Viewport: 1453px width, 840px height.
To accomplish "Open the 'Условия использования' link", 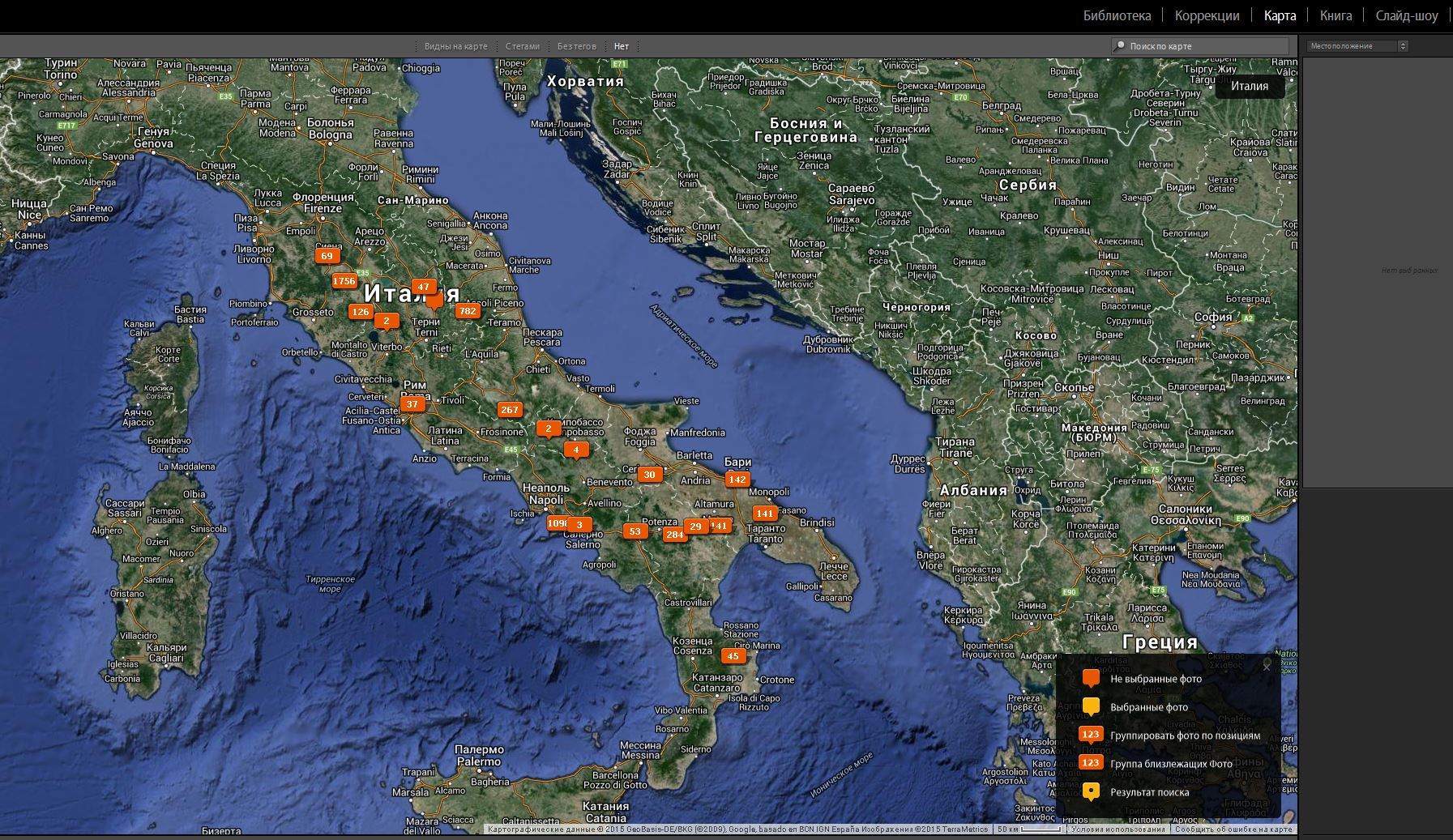I will (1118, 829).
